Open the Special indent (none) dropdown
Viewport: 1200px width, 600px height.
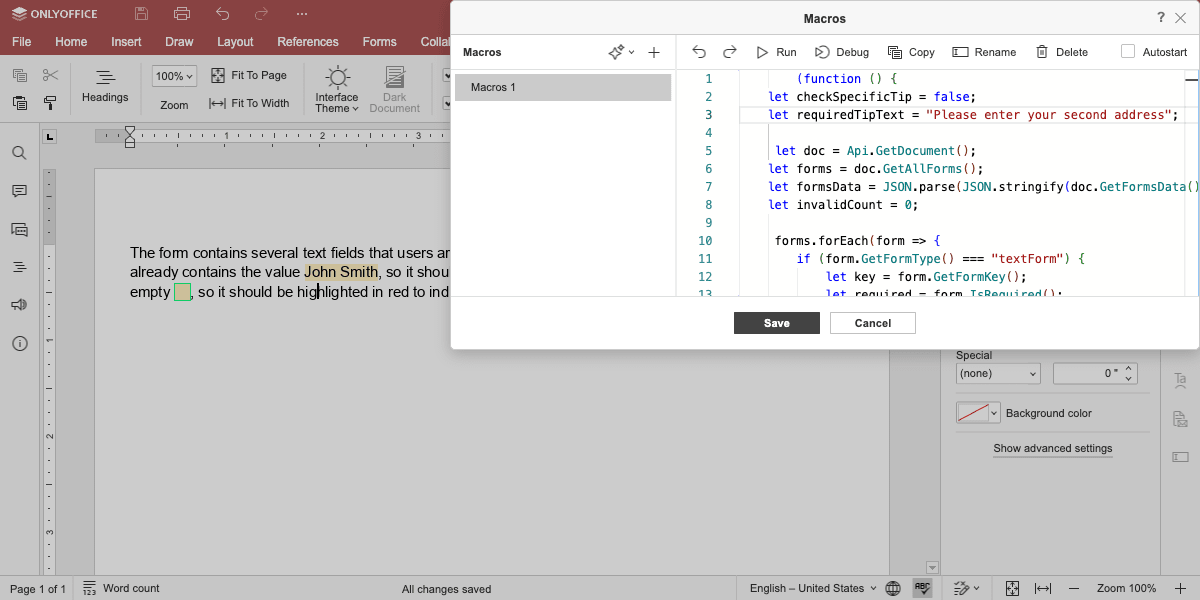click(x=998, y=373)
